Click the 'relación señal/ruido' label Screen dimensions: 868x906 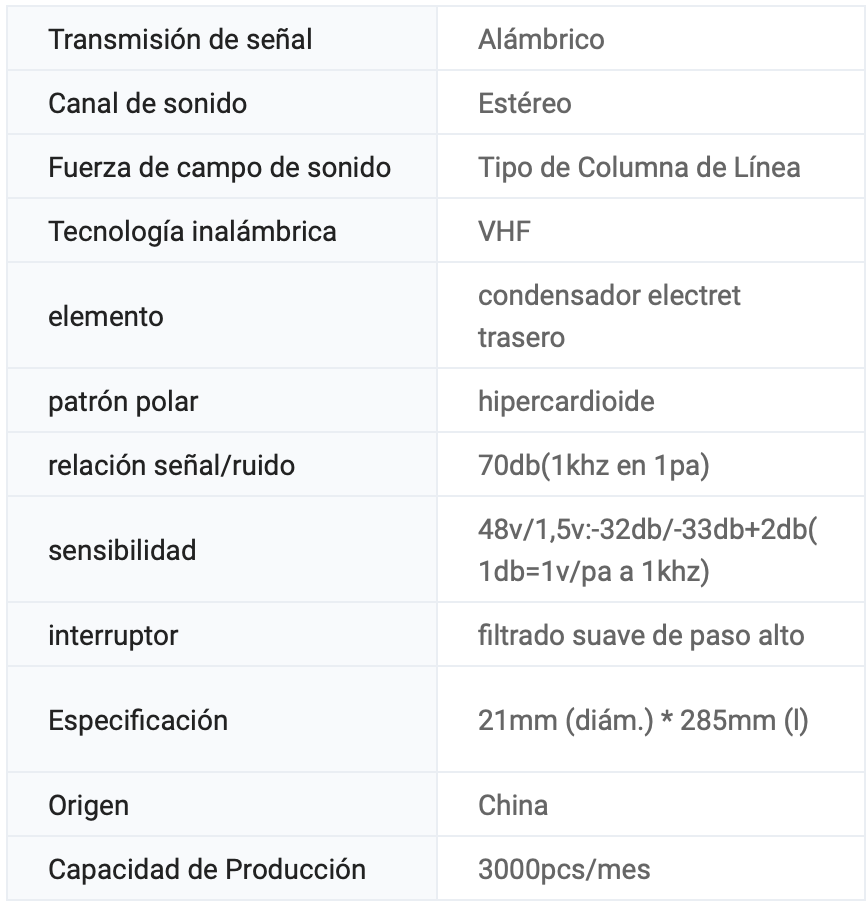coord(171,465)
